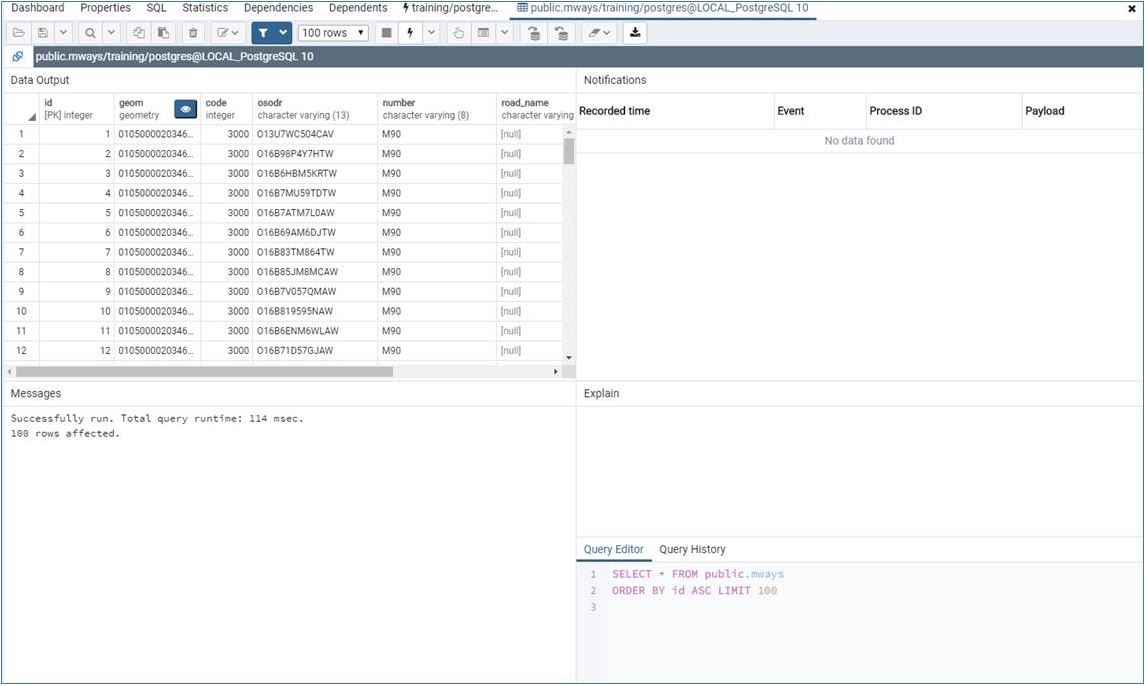Click the number column header
1145x686 pixels.
click(437, 109)
